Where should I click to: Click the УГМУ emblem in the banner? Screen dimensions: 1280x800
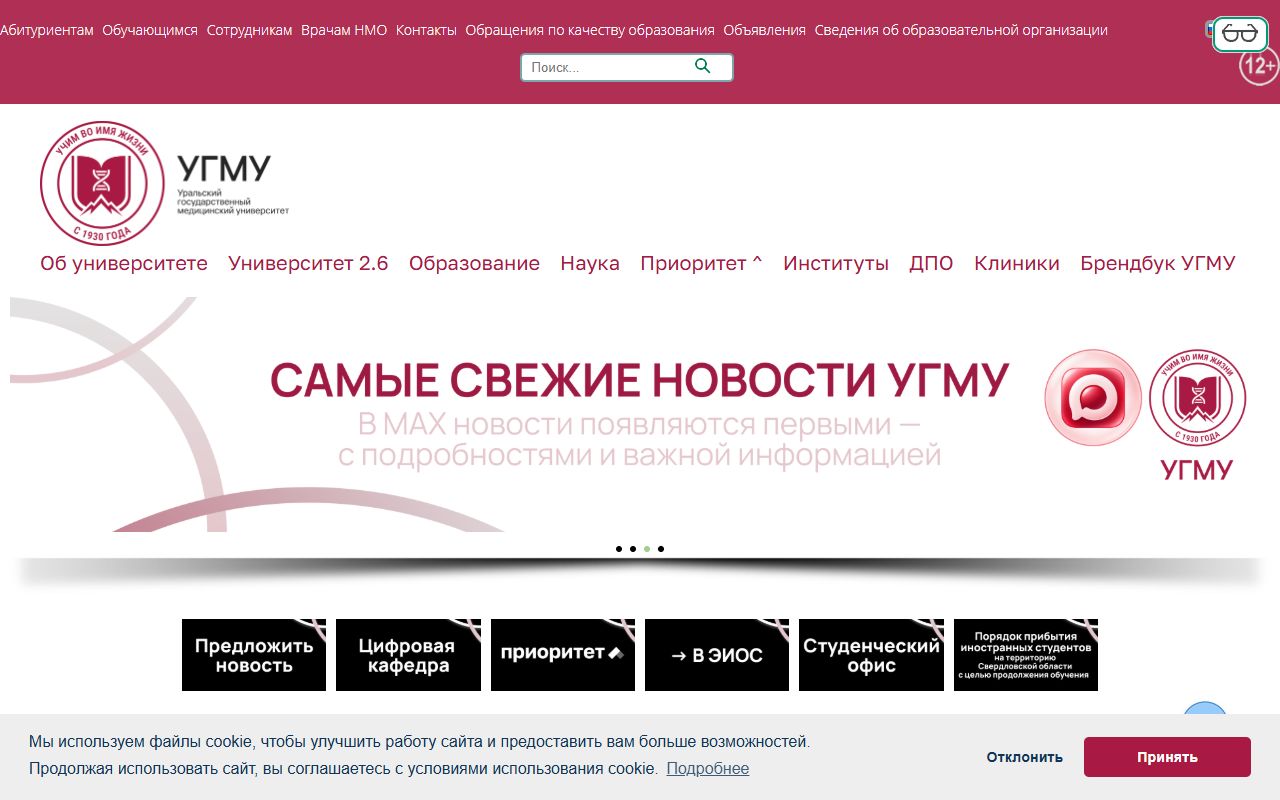click(1197, 397)
